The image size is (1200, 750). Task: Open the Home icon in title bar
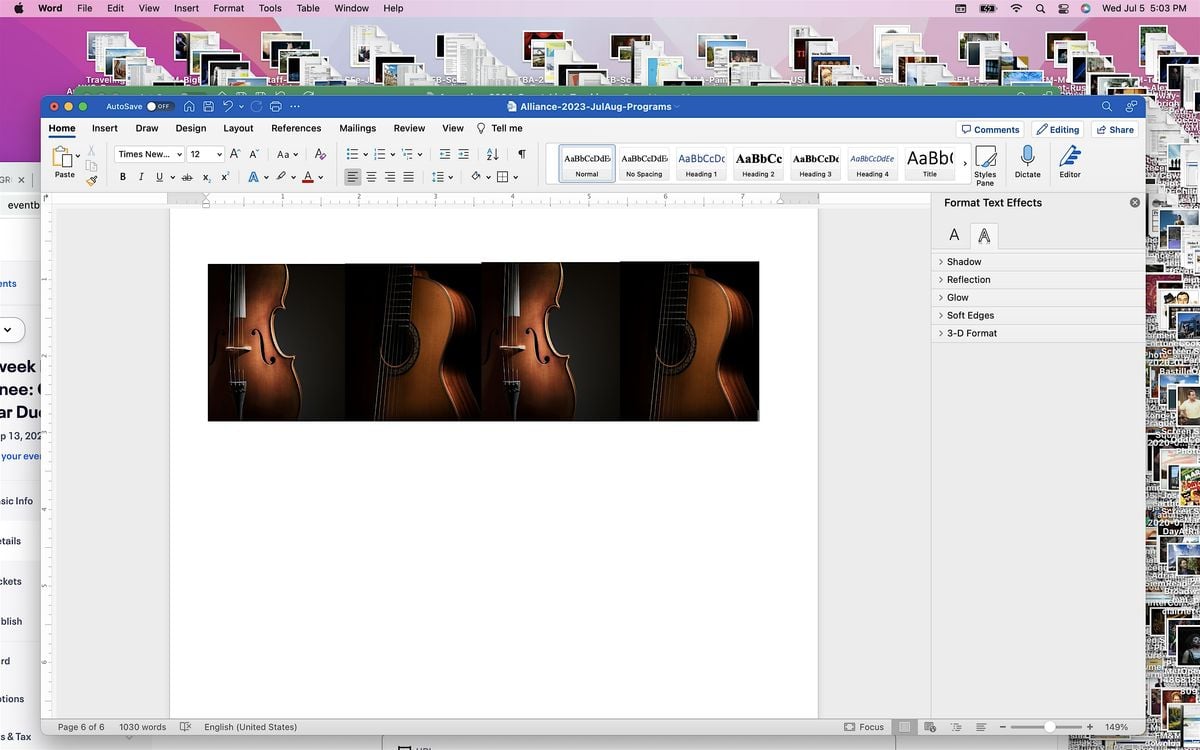(x=189, y=106)
